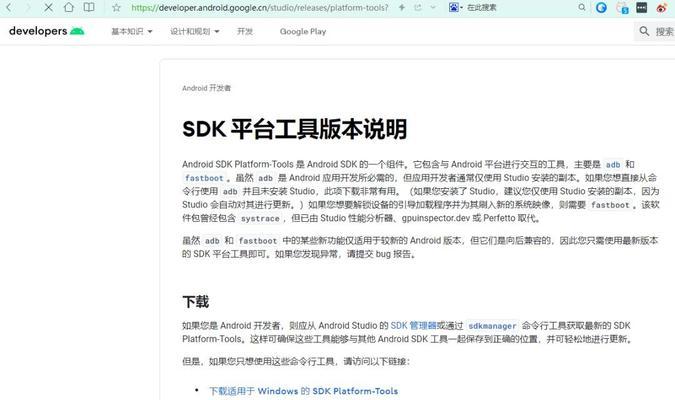
Task: Click the sdkmanager code text
Action: (x=492, y=326)
